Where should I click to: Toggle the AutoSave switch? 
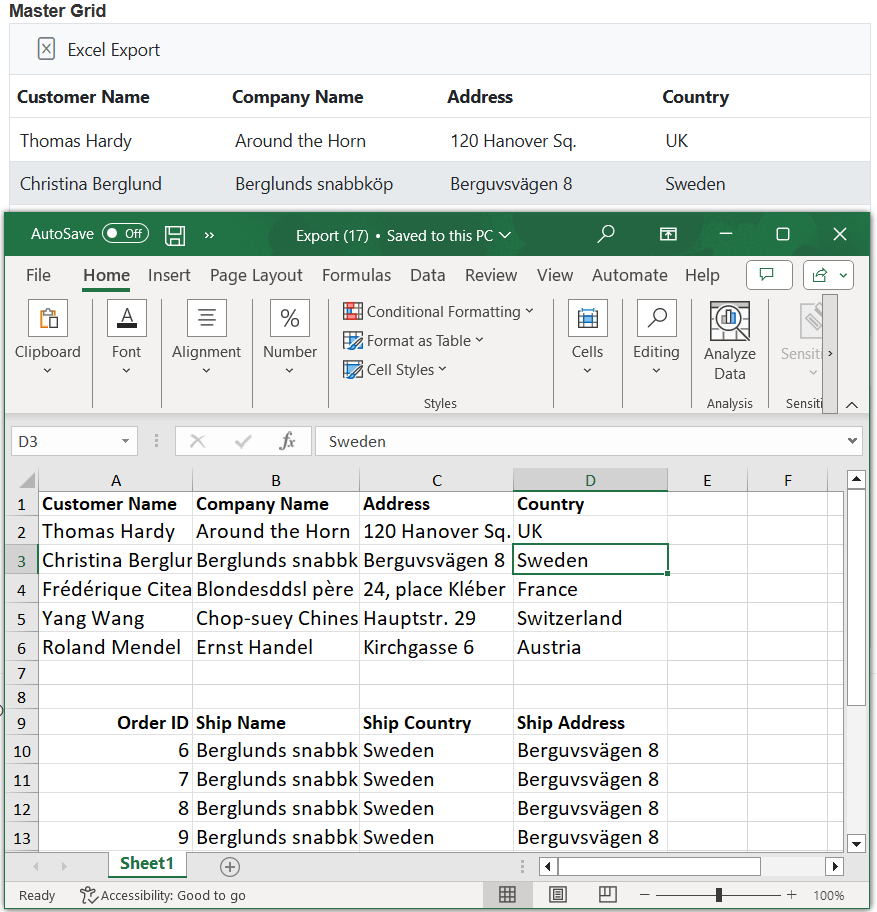[x=125, y=234]
